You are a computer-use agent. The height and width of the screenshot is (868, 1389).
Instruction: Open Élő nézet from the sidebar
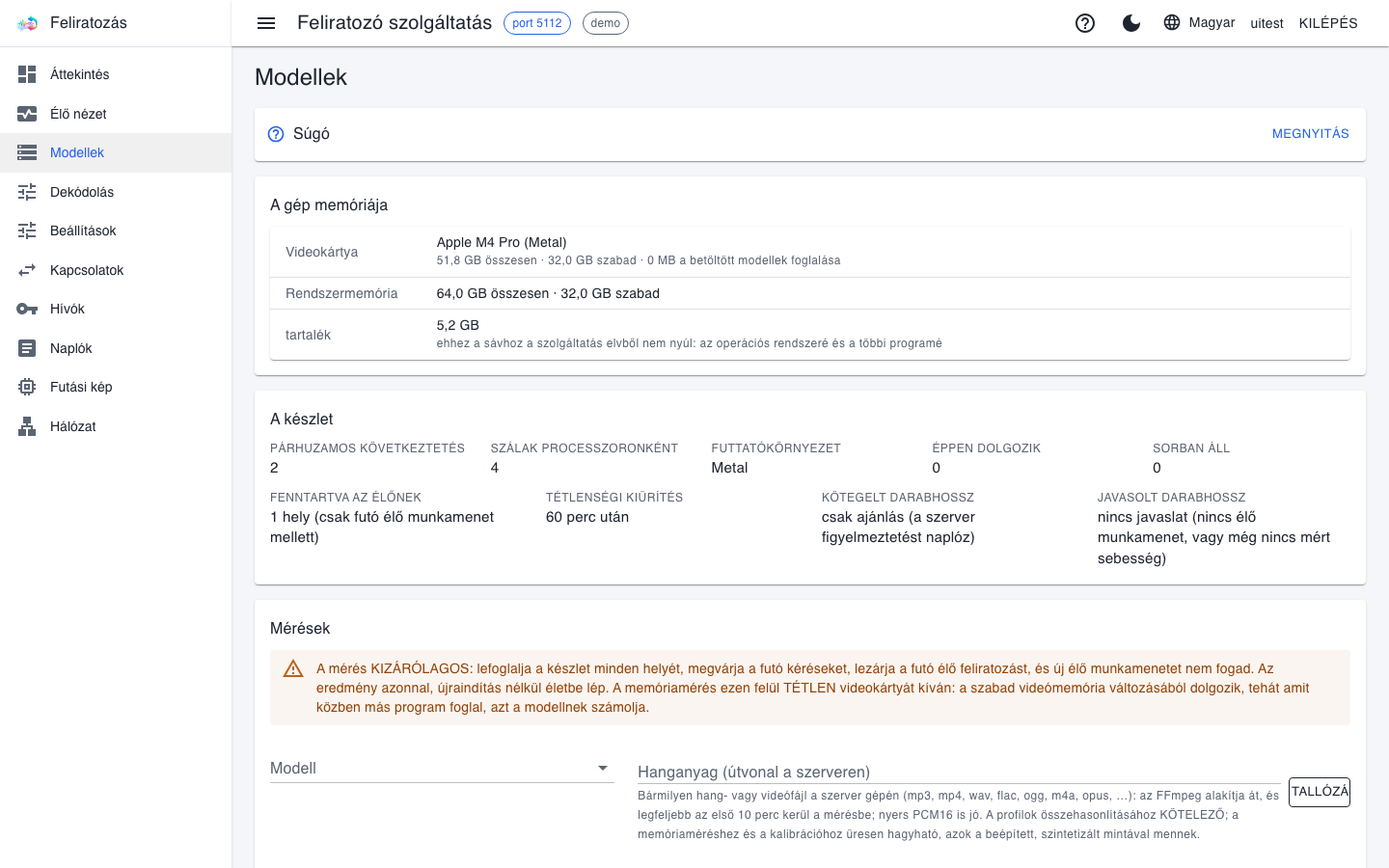click(116, 114)
